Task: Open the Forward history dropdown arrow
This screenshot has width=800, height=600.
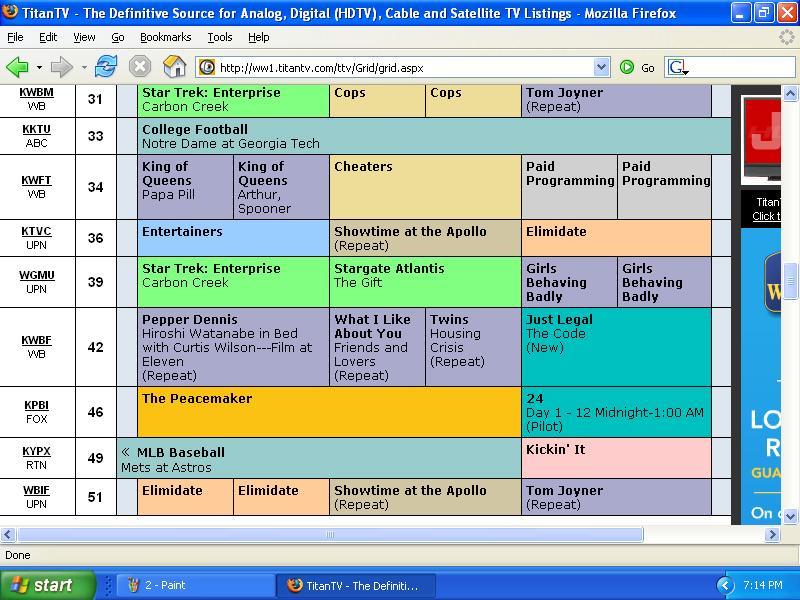Action: (84, 67)
